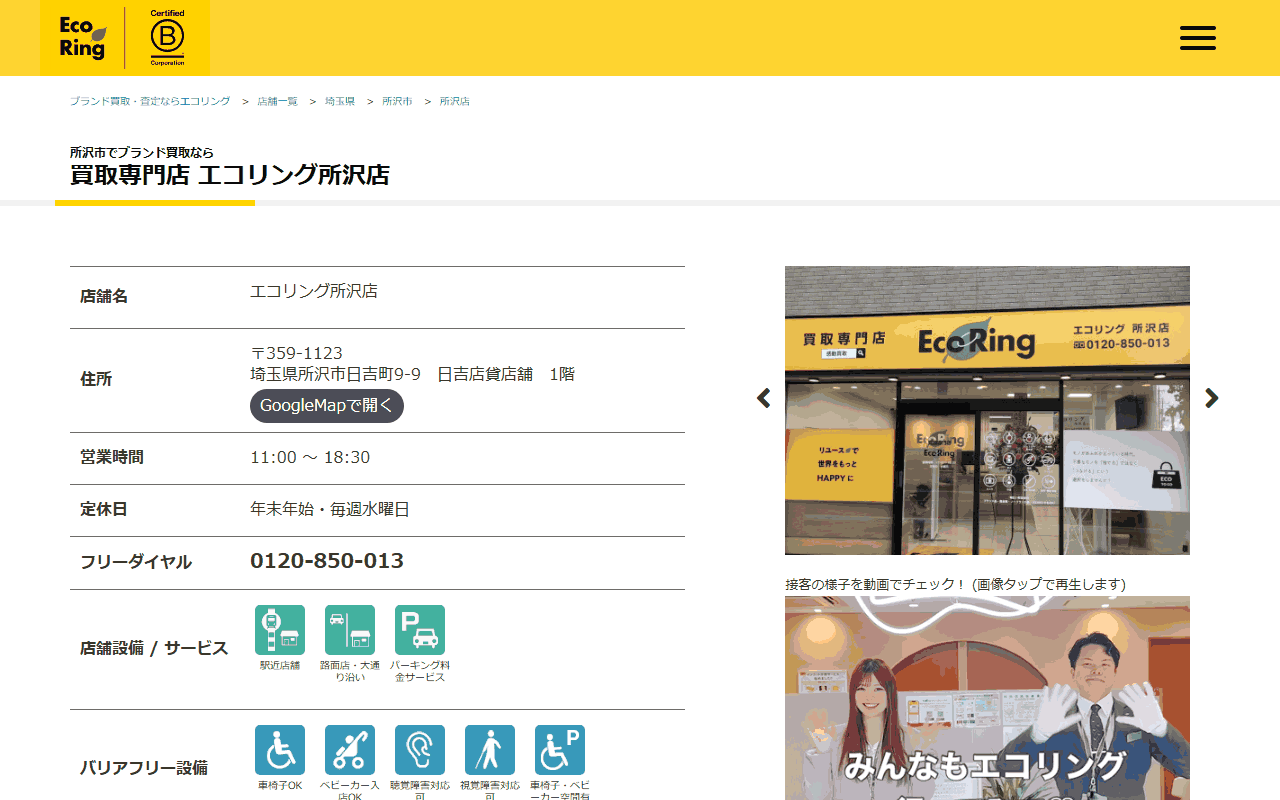This screenshot has width=1280, height=800.
Task: Click the フリーダイヤル row label
Action: point(136,562)
